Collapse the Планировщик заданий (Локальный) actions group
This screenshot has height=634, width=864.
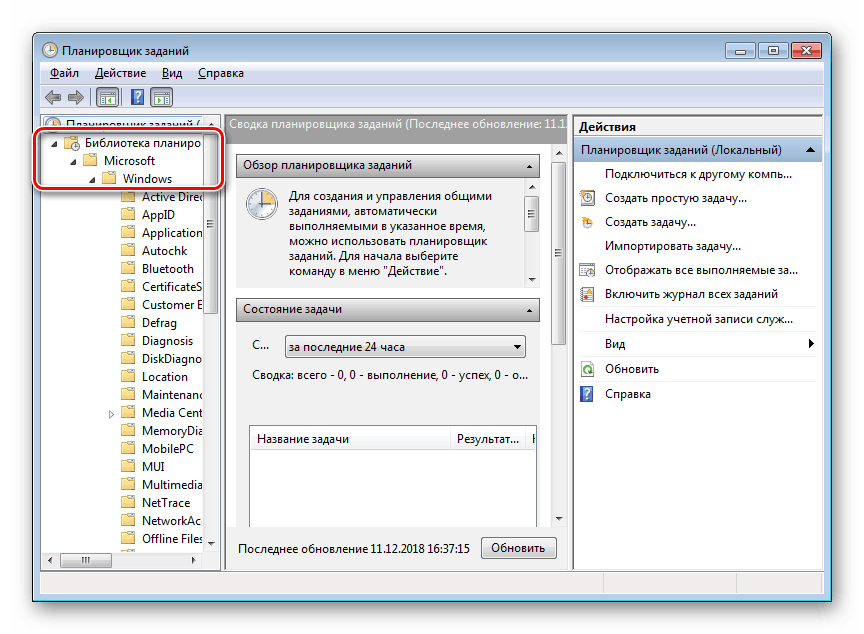coord(810,150)
